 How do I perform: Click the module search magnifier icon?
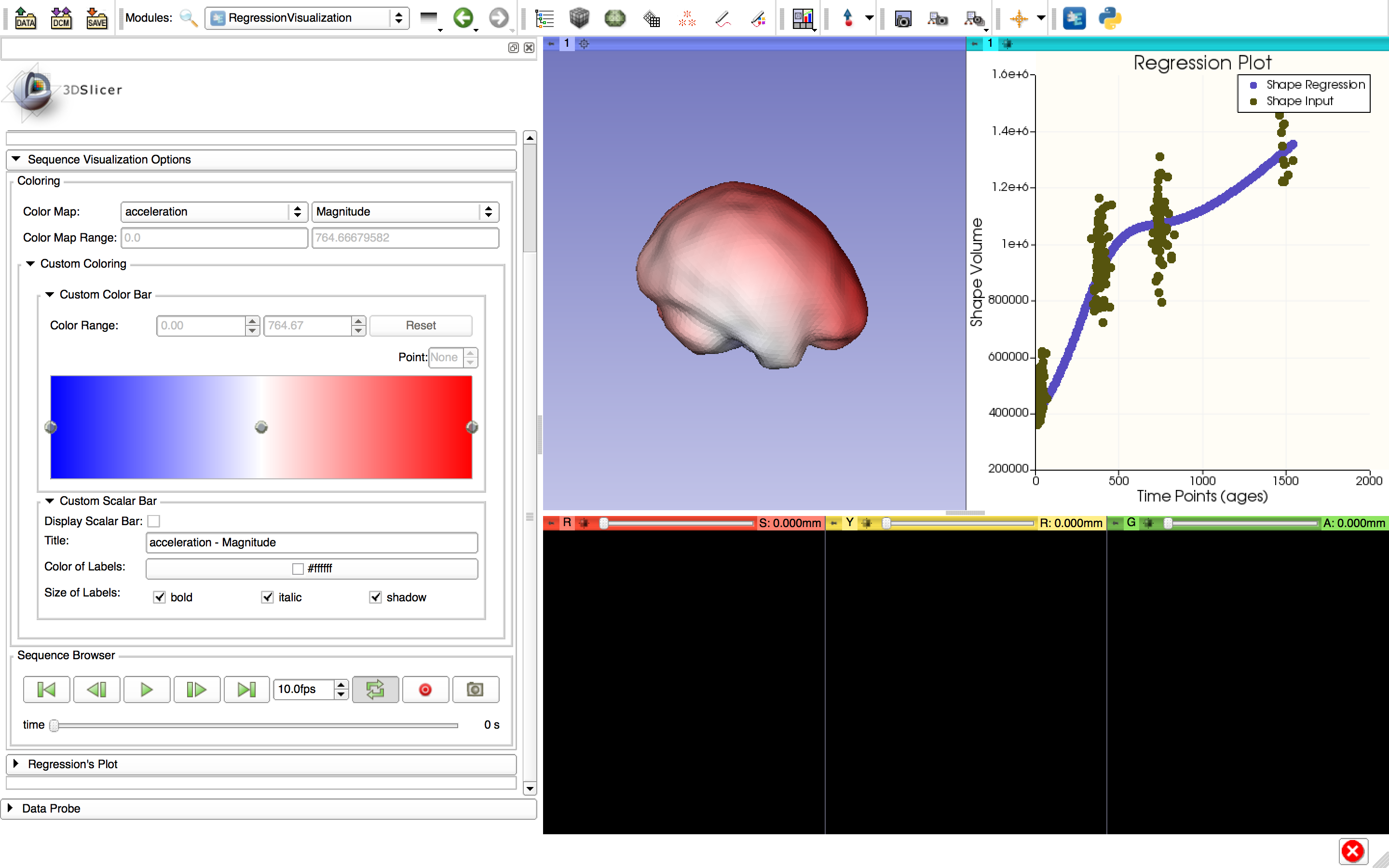pyautogui.click(x=188, y=18)
